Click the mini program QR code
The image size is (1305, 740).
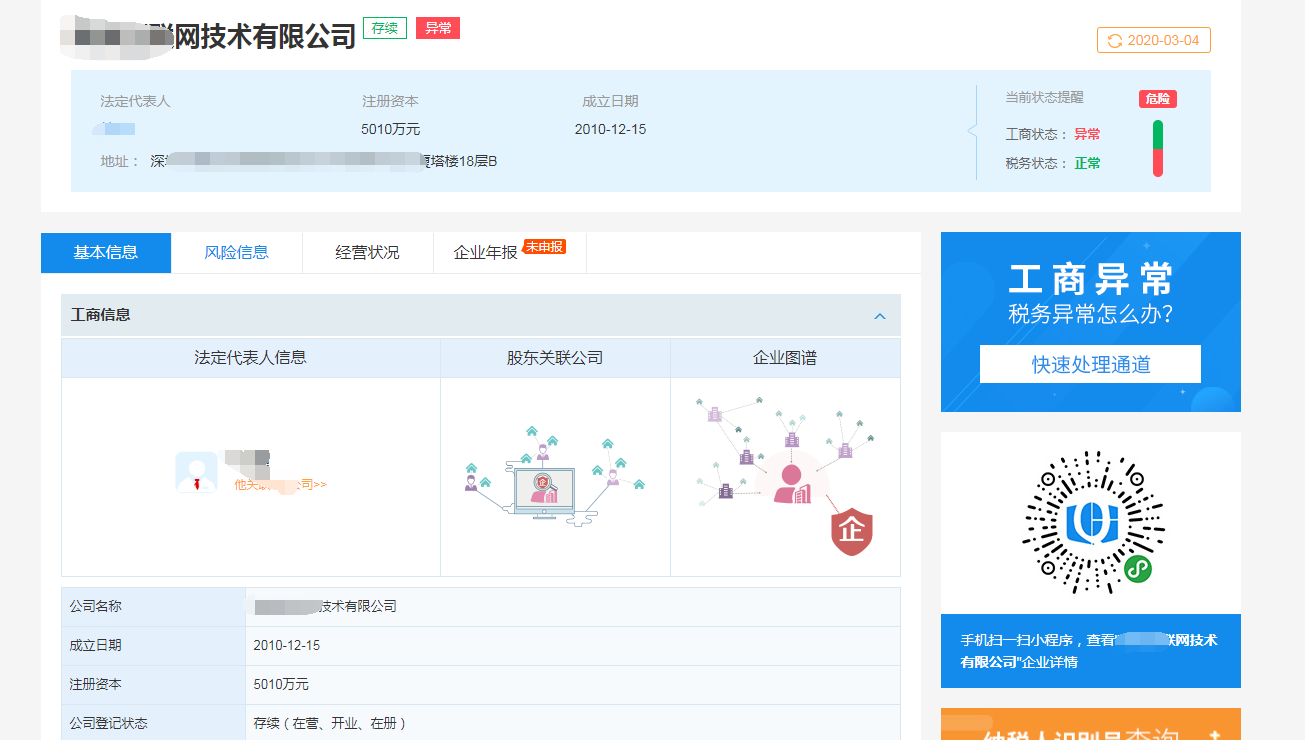click(1091, 523)
